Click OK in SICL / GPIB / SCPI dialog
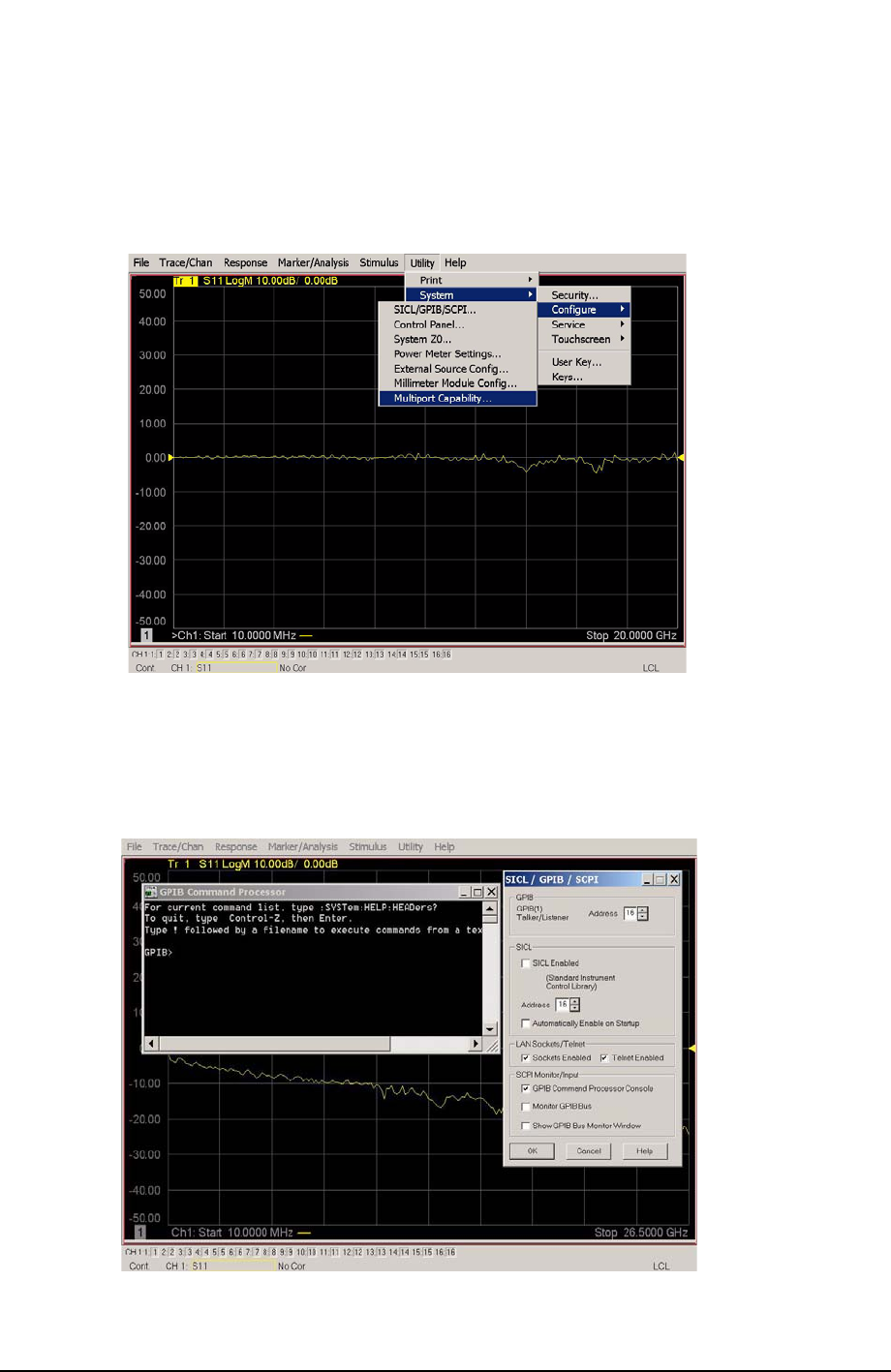 pos(532,1151)
